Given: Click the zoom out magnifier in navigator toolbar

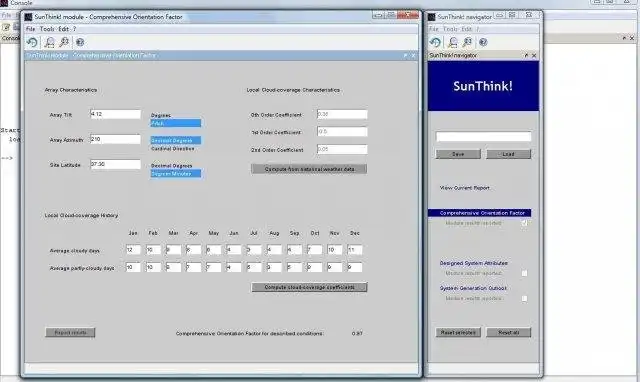Looking at the screenshot, I should (467, 42).
